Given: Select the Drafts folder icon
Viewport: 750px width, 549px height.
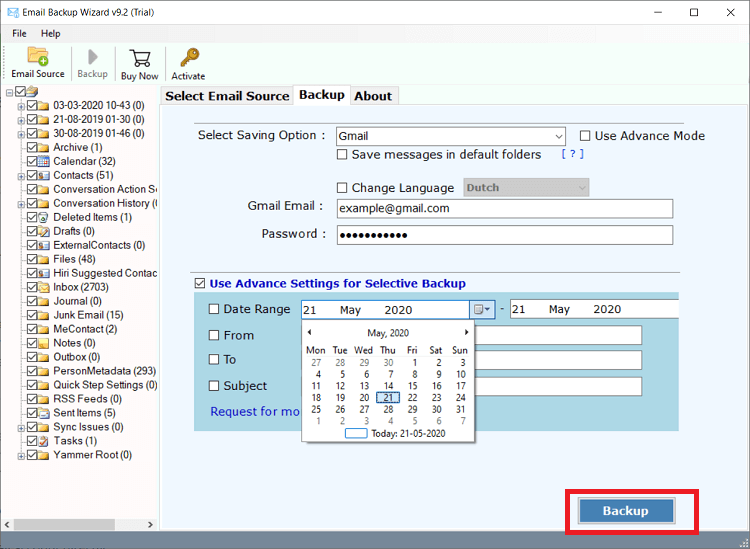Looking at the screenshot, I should [x=44, y=231].
